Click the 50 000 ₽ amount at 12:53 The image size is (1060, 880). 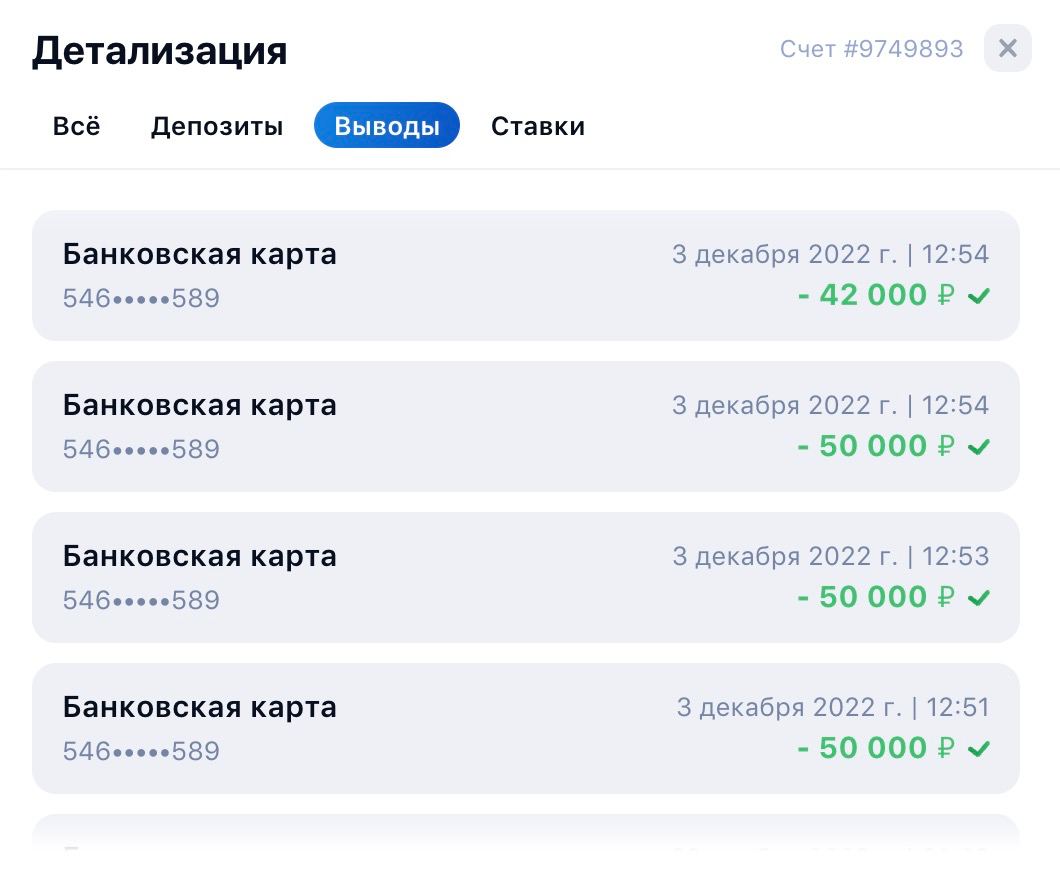[876, 598]
